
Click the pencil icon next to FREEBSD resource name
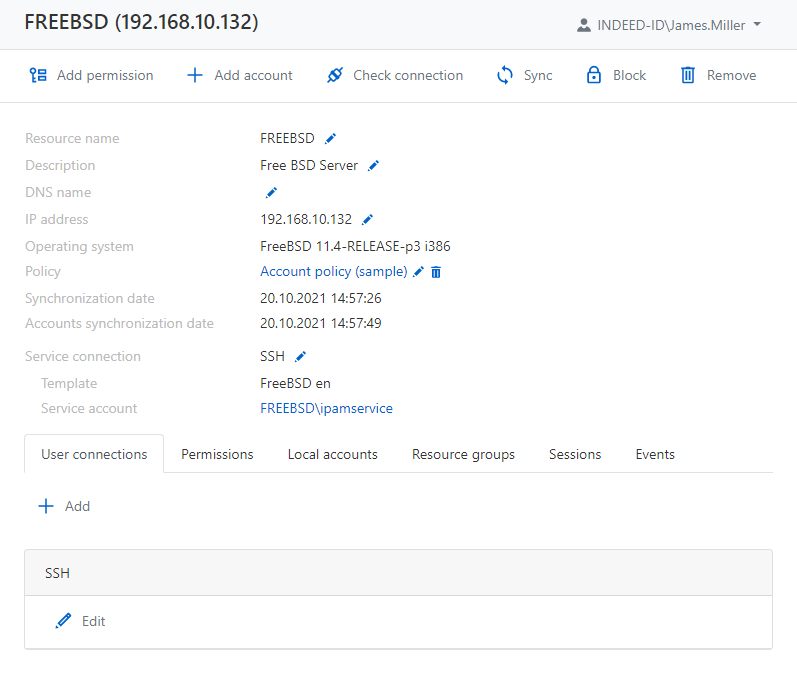click(x=331, y=139)
